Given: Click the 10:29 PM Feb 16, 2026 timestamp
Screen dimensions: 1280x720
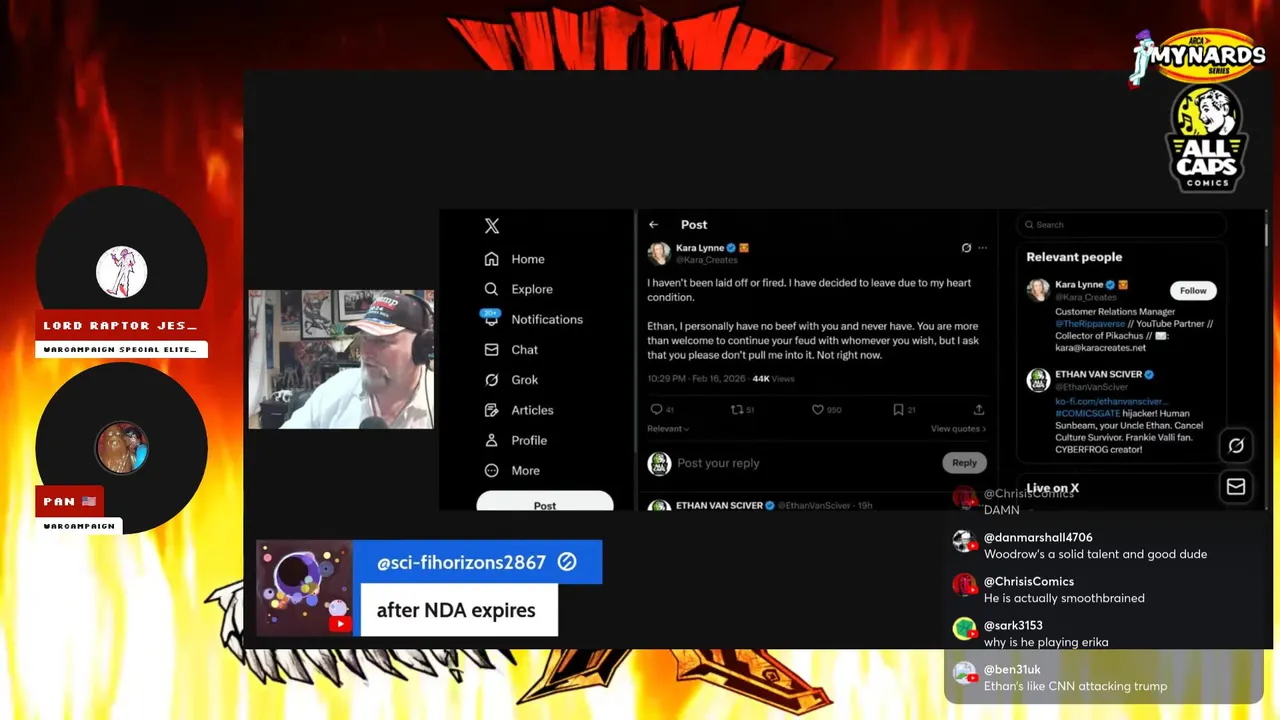Looking at the screenshot, I should (x=694, y=379).
